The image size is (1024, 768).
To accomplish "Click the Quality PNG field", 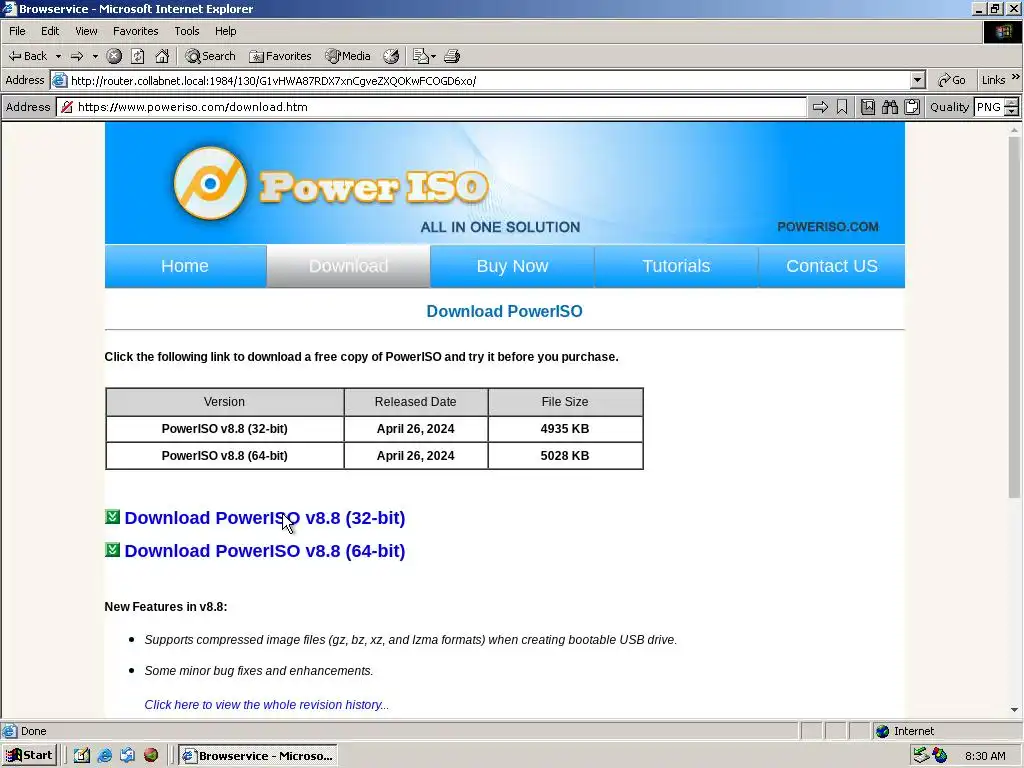I will pos(989,107).
